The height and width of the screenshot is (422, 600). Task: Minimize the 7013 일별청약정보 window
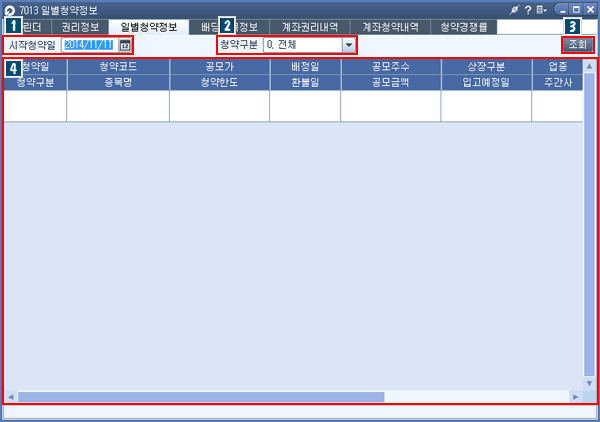562,10
